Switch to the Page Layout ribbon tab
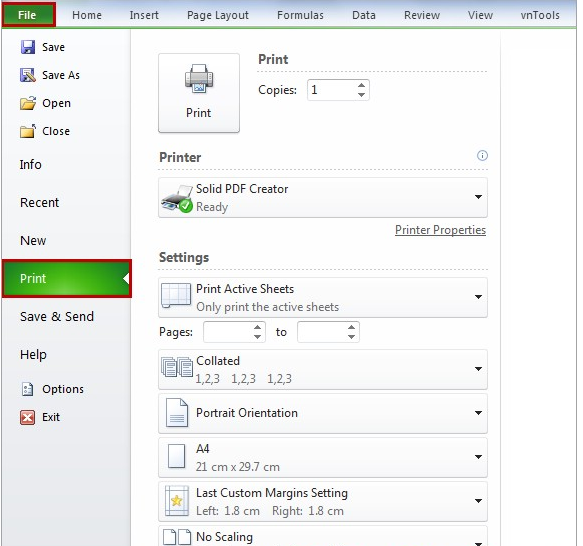The width and height of the screenshot is (583, 546). pos(218,15)
